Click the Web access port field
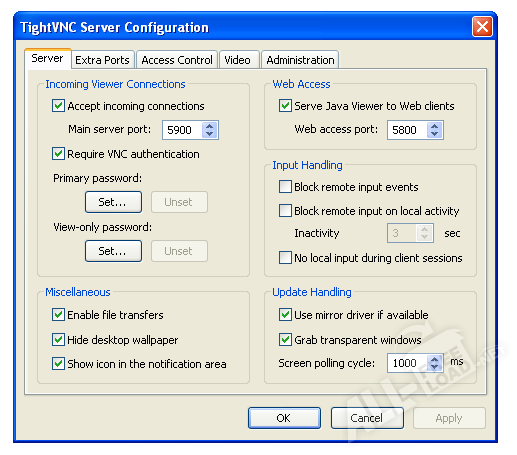The width and height of the screenshot is (517, 455). (x=407, y=130)
